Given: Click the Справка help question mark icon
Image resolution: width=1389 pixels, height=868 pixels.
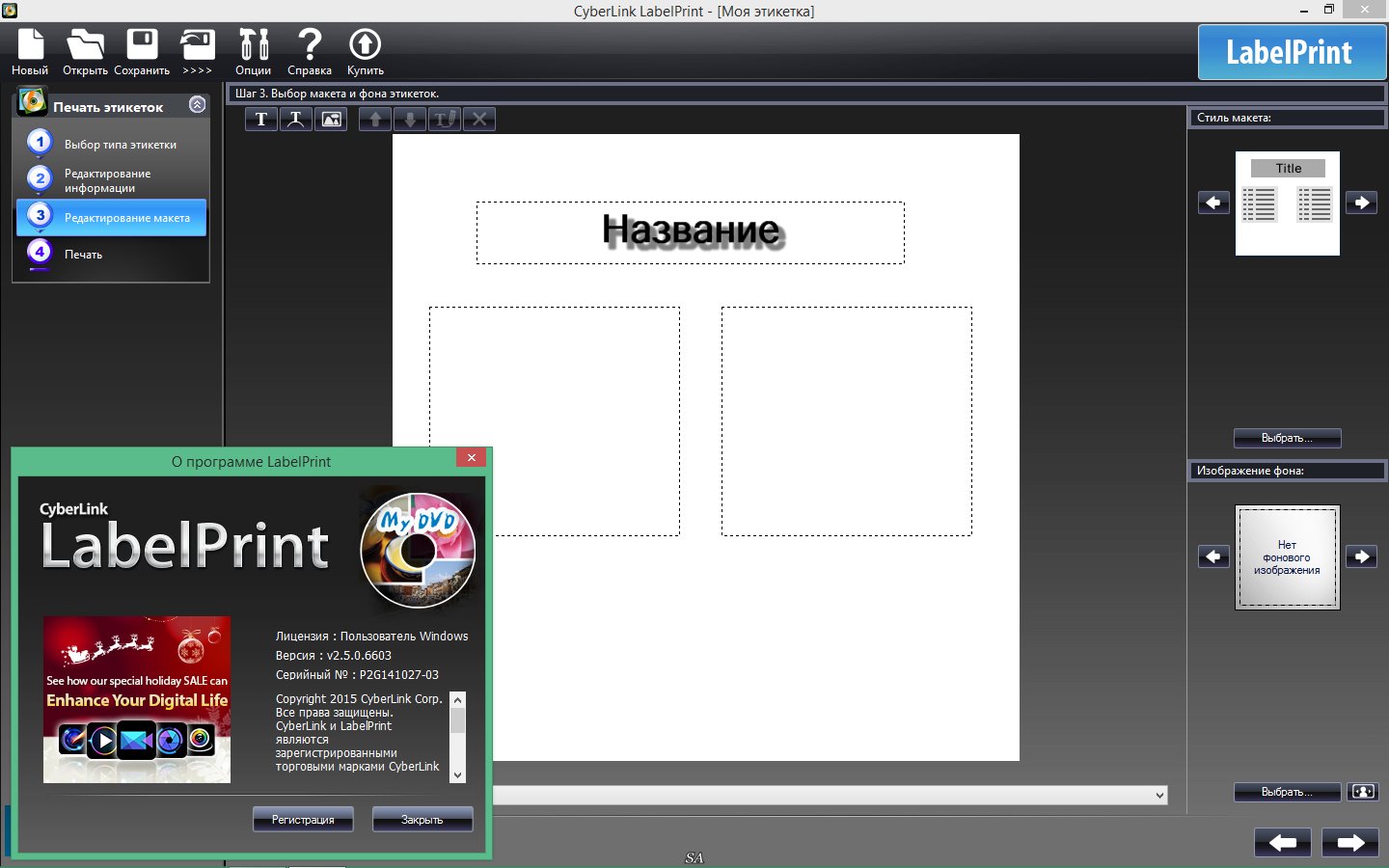Looking at the screenshot, I should [x=309, y=45].
